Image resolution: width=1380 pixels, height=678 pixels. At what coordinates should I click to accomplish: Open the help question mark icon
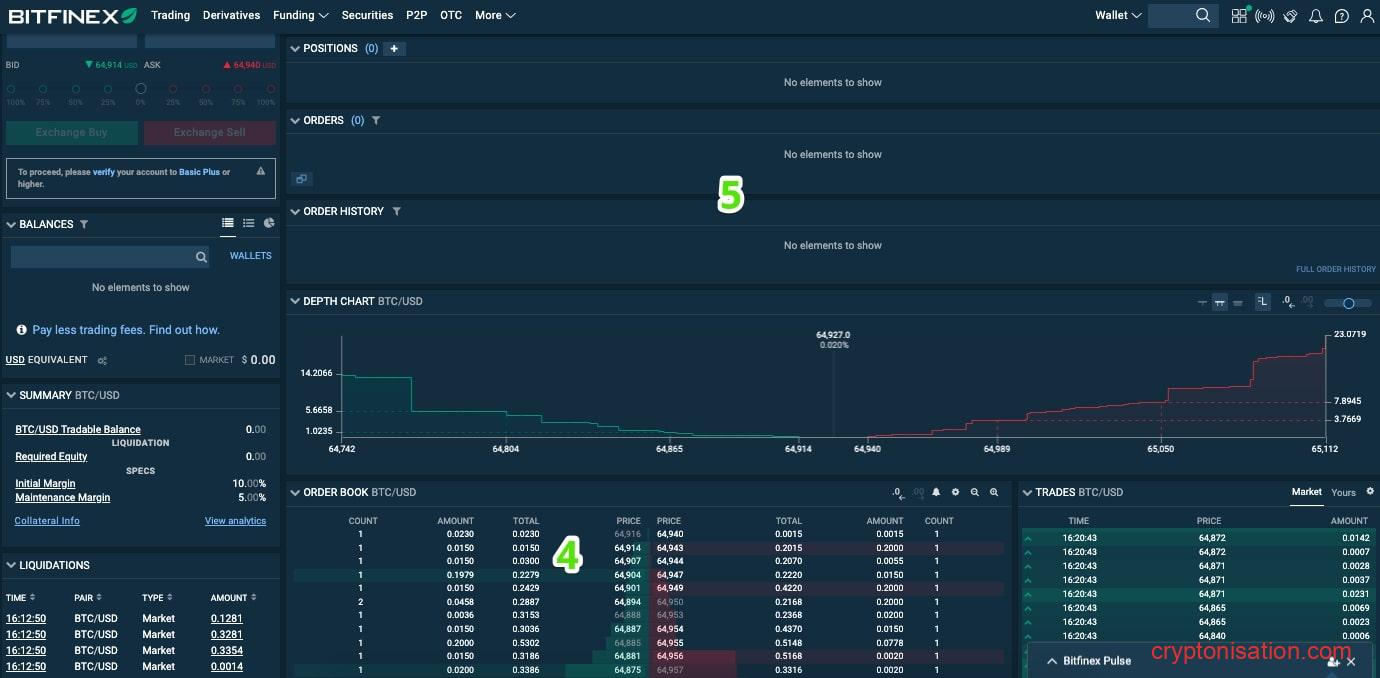(1342, 16)
